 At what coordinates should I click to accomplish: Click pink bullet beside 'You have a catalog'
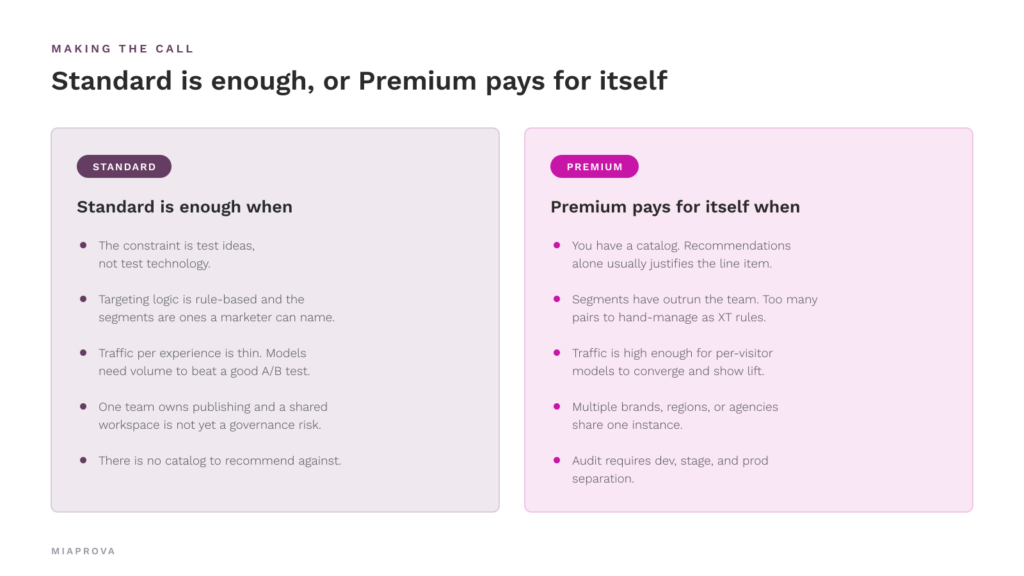point(556,246)
